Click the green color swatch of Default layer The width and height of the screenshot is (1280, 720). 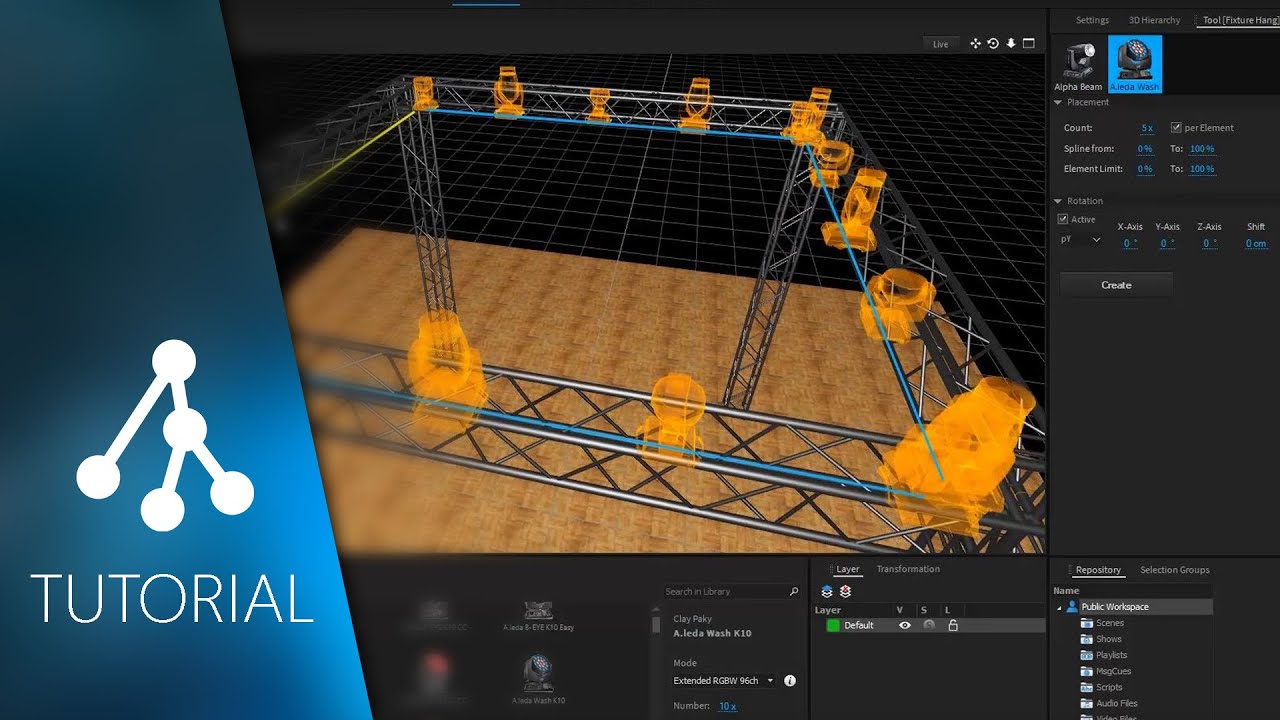tap(833, 625)
